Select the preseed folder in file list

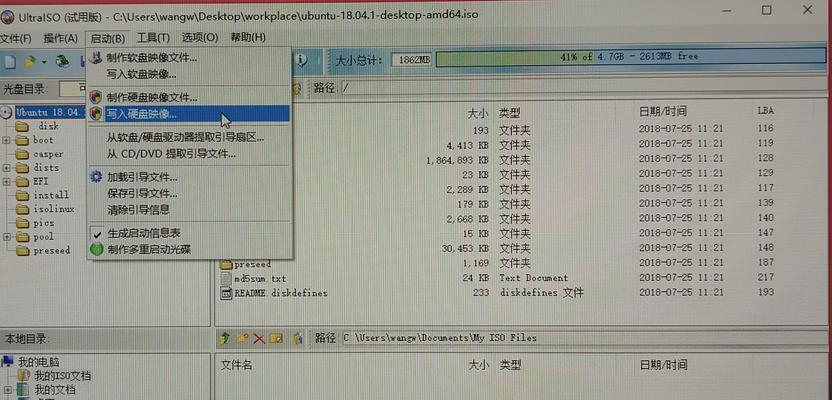pyautogui.click(x=253, y=264)
